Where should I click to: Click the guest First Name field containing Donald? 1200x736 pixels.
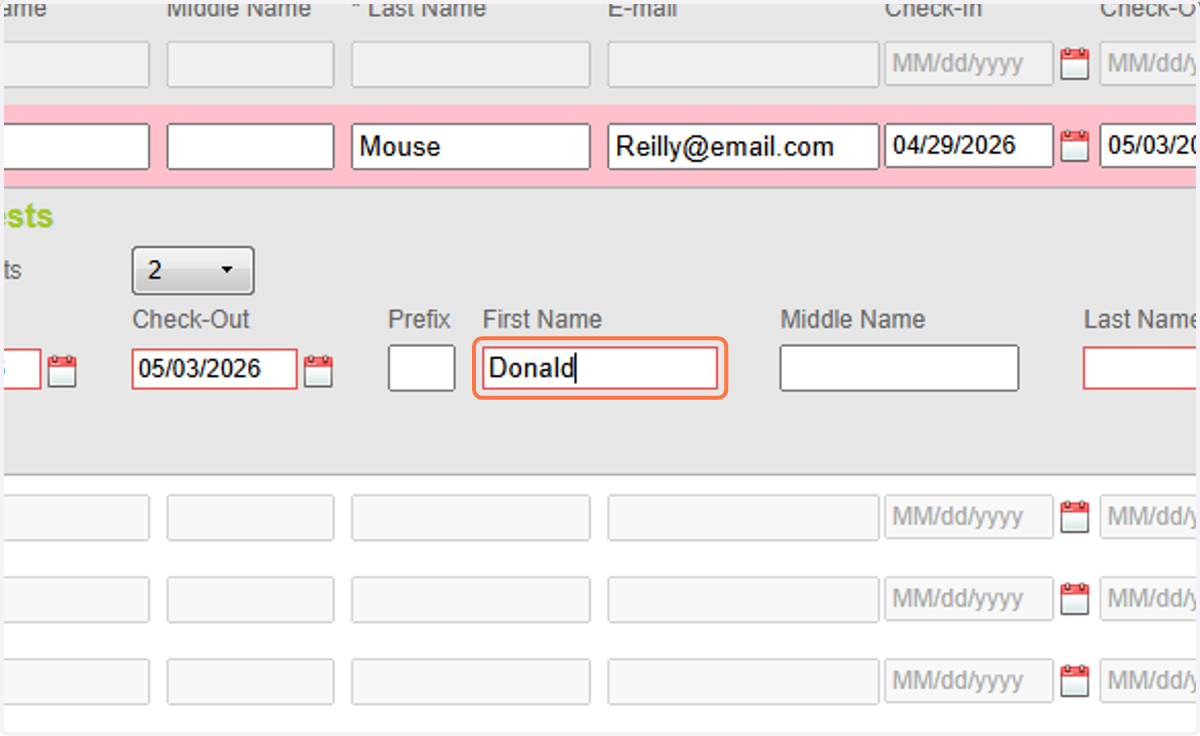(x=600, y=368)
